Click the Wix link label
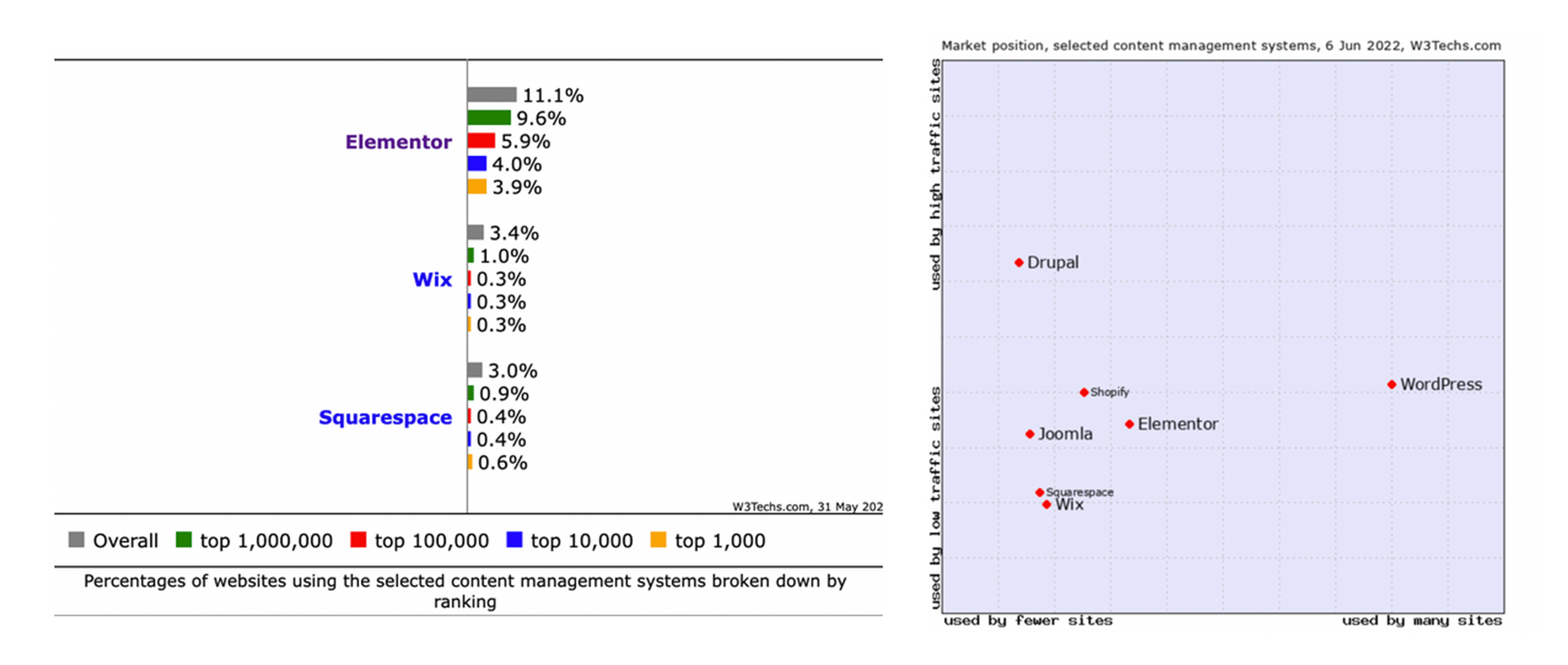The height and width of the screenshot is (665, 1568). [432, 280]
